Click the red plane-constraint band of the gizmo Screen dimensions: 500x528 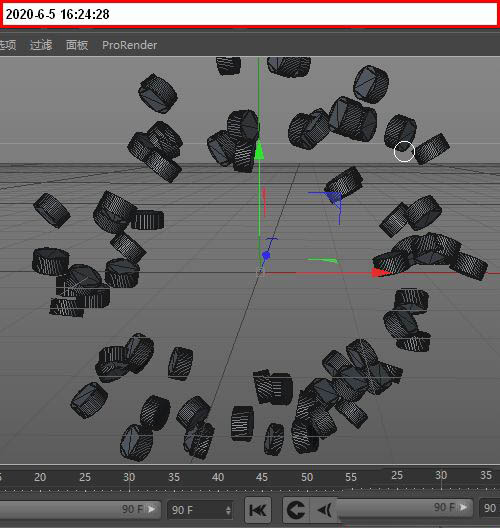[264, 201]
